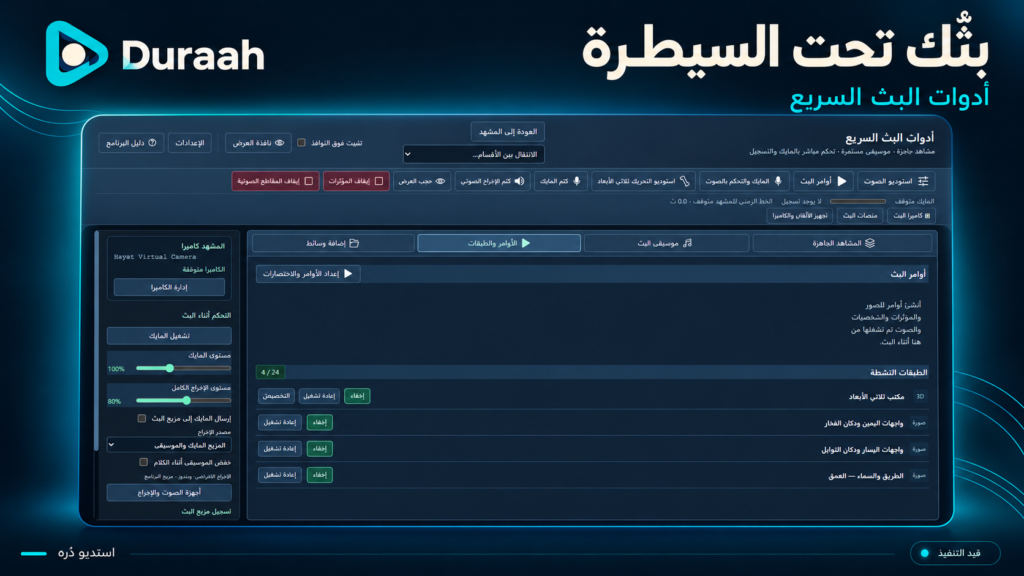Image resolution: width=1024 pixels, height=576 pixels.
Task: Click إعداد الأوامر والاختصارات button
Action: [x=308, y=274]
